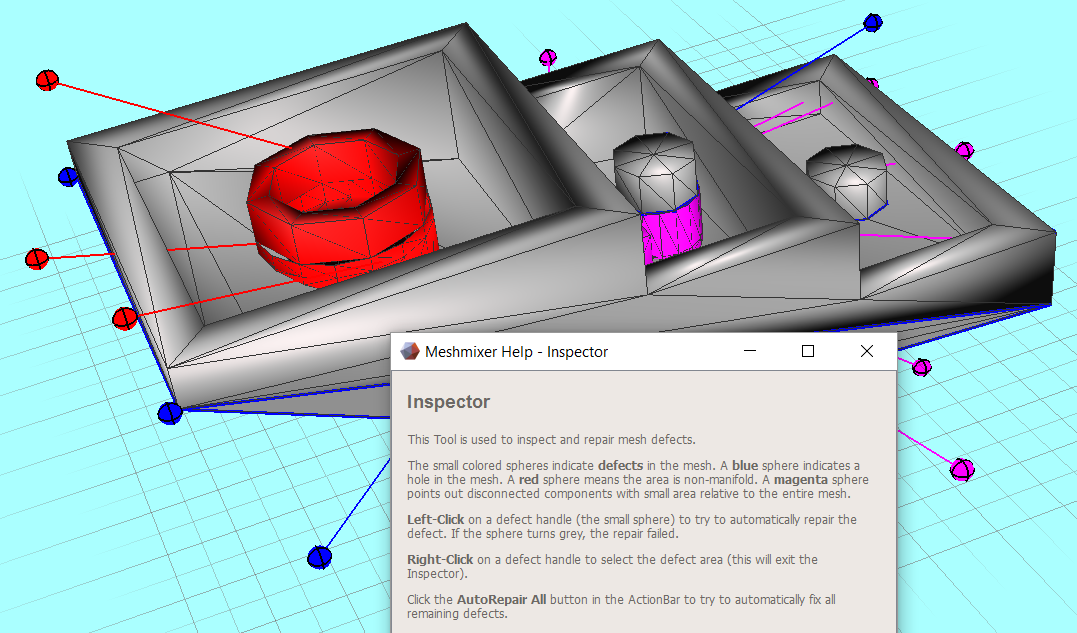Repair the magenta defect sphere on the far right edge
The image size is (1077, 633).
[964, 148]
